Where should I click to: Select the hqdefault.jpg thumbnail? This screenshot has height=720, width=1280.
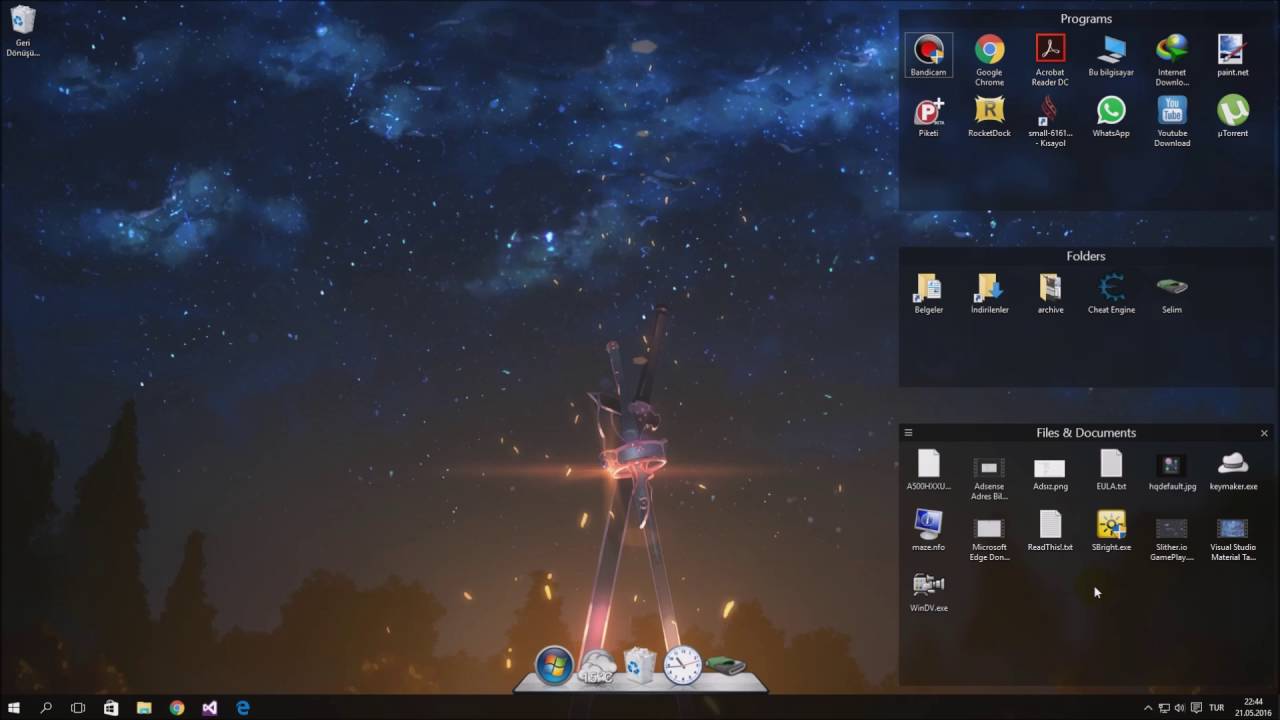point(1172,471)
